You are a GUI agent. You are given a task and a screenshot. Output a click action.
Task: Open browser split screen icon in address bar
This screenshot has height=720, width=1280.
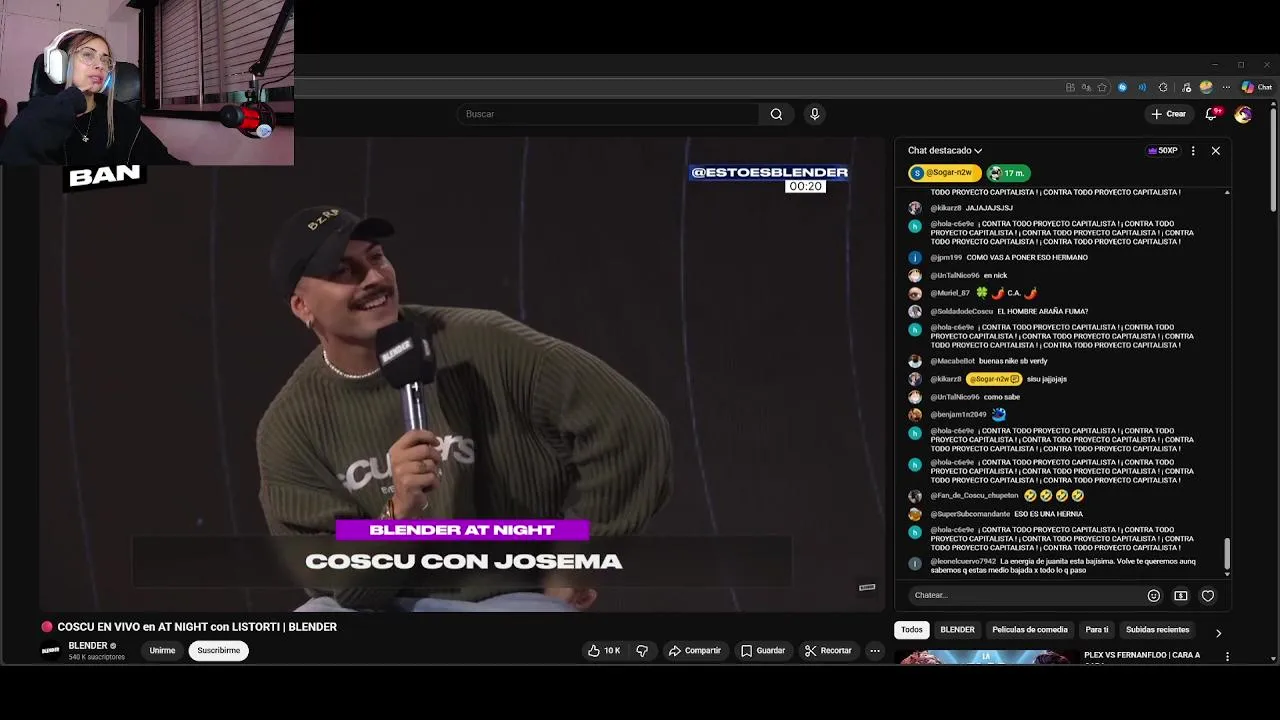[x=1070, y=87]
